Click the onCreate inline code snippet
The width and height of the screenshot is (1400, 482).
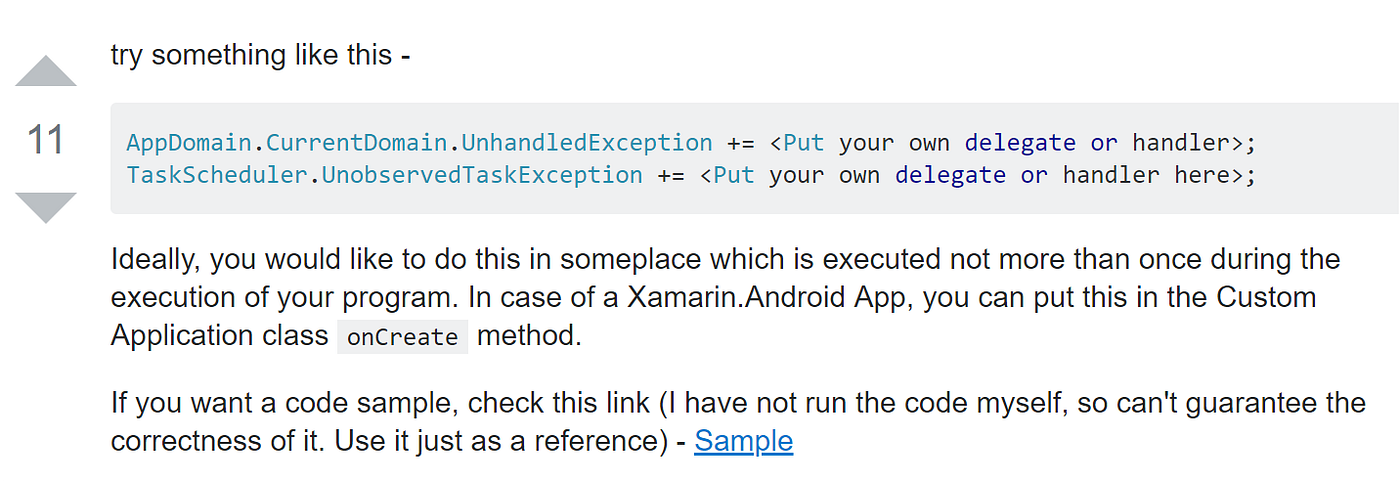402,337
